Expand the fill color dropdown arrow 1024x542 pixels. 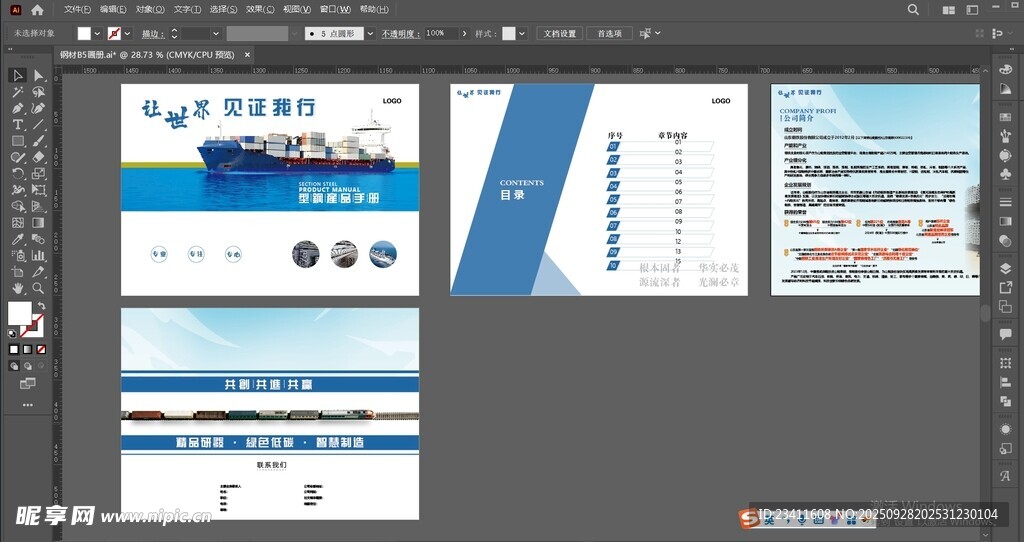point(97,33)
